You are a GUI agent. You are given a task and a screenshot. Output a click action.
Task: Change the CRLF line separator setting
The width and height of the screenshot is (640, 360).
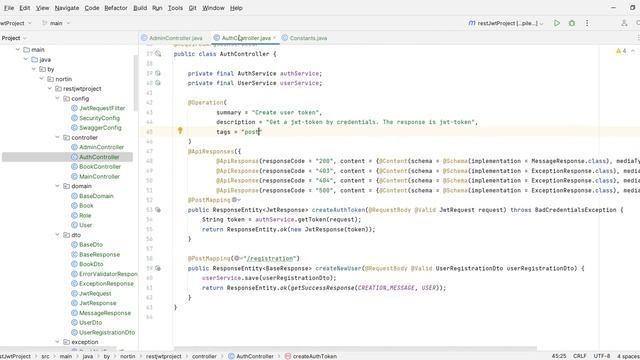point(580,356)
